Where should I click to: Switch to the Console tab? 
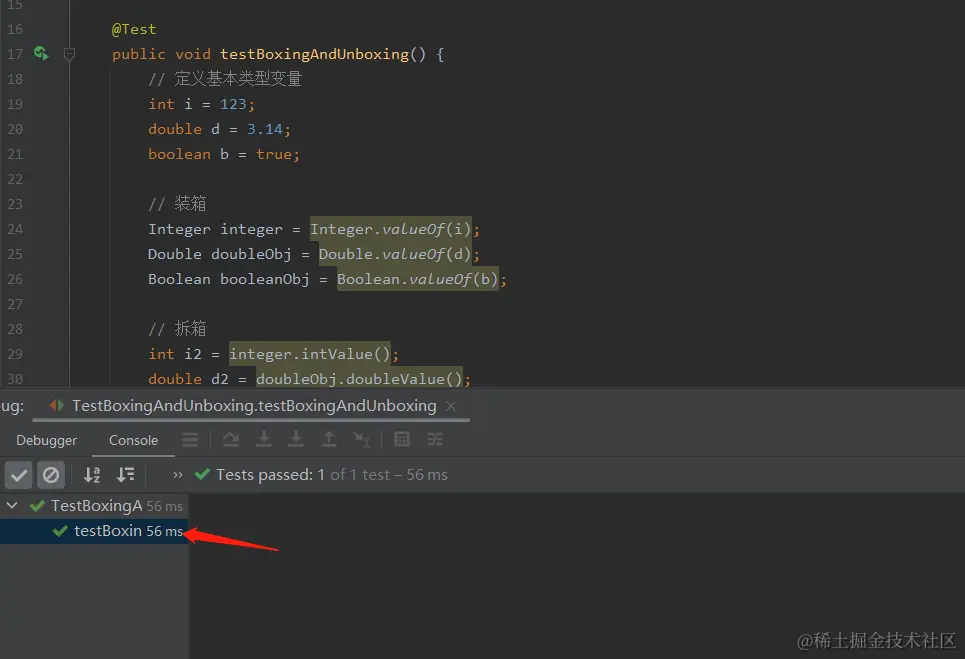pyautogui.click(x=134, y=441)
